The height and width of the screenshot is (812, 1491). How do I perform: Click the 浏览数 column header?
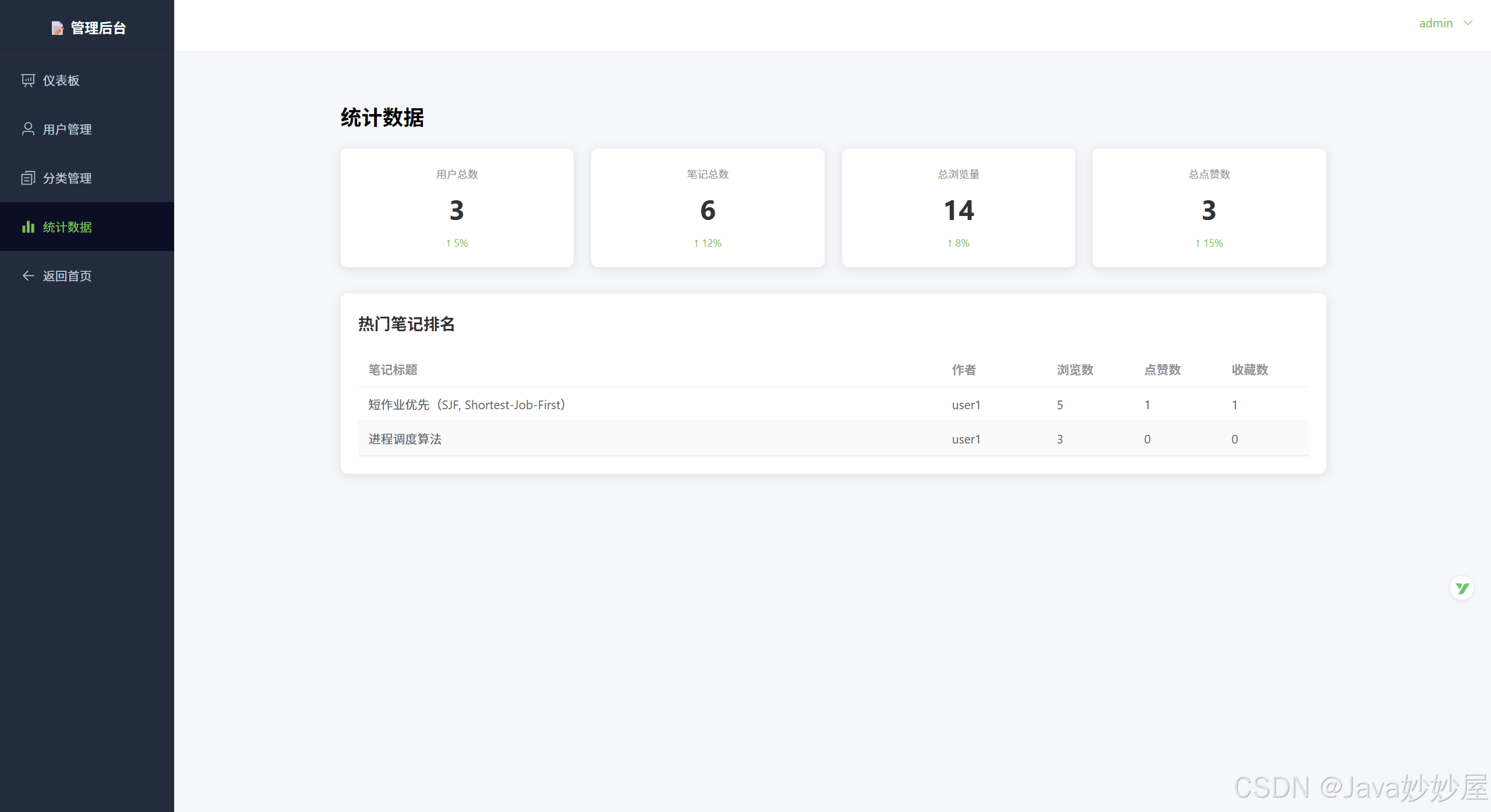[1075, 370]
